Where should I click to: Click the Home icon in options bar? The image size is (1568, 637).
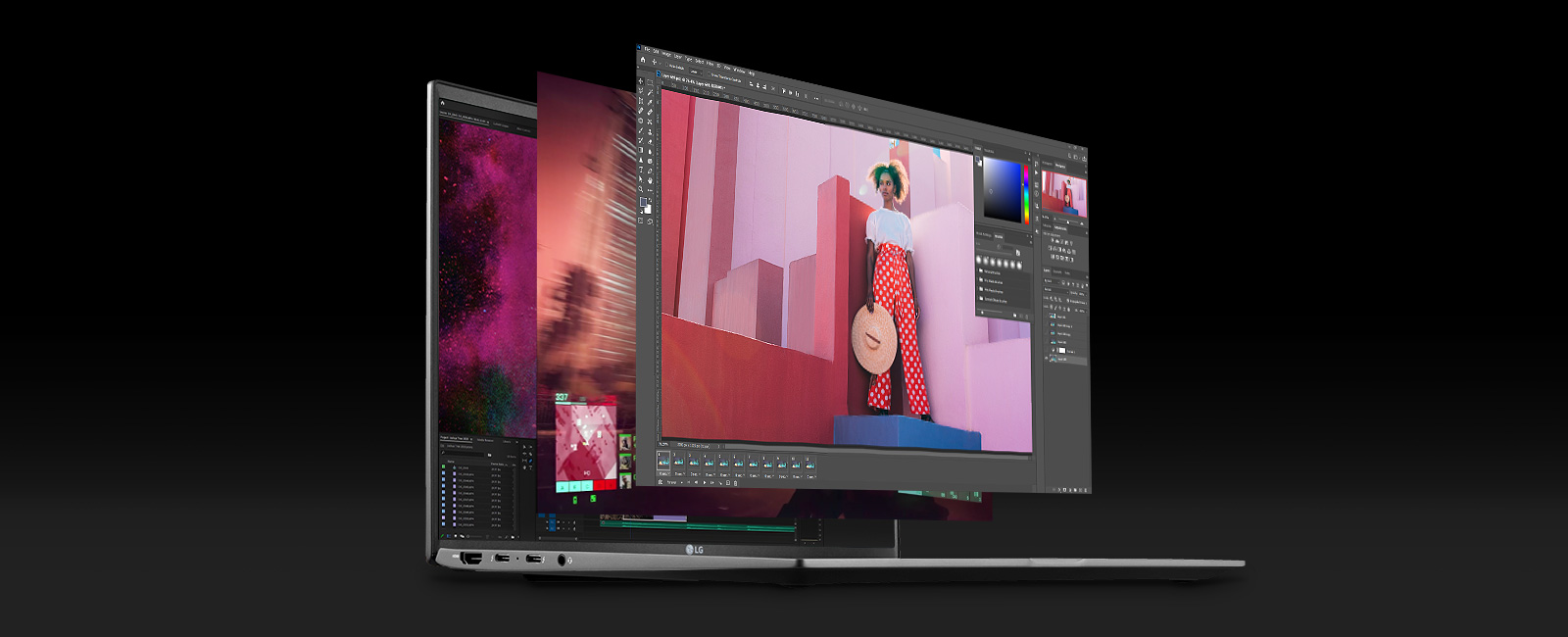pyautogui.click(x=643, y=60)
